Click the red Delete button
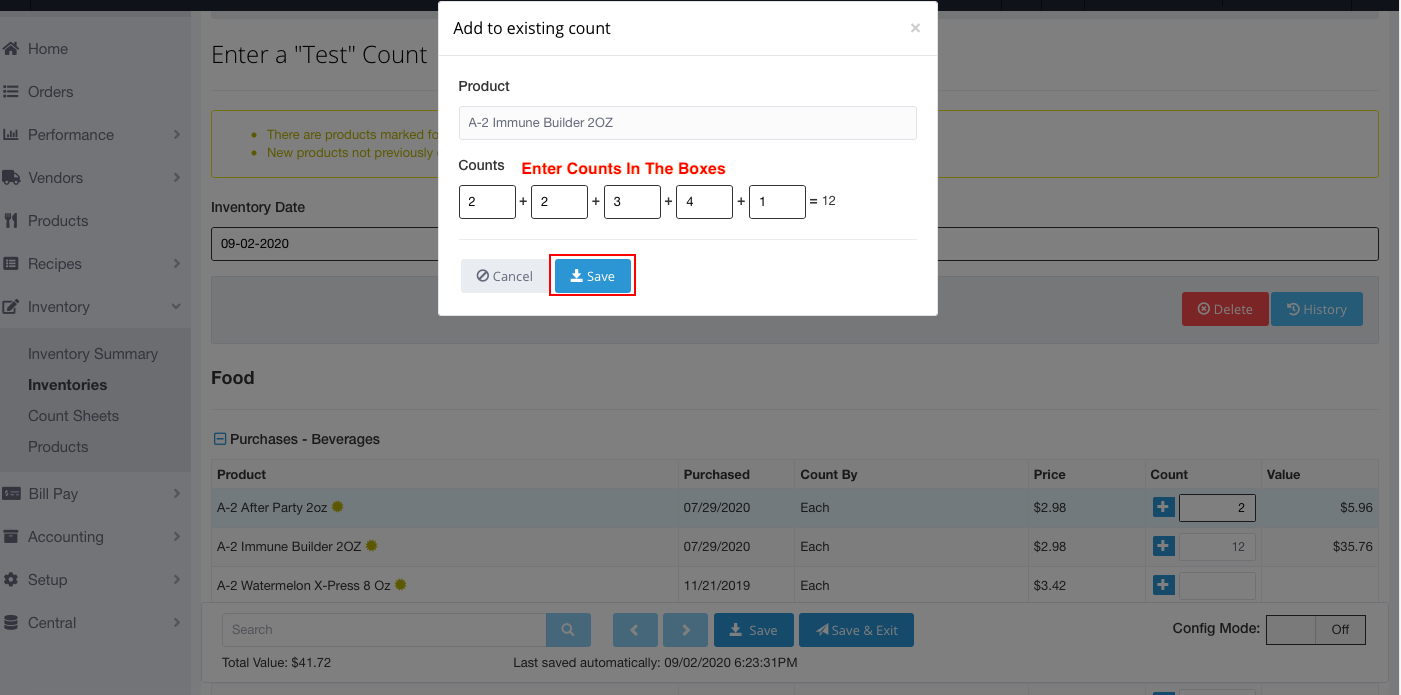 [1224, 309]
